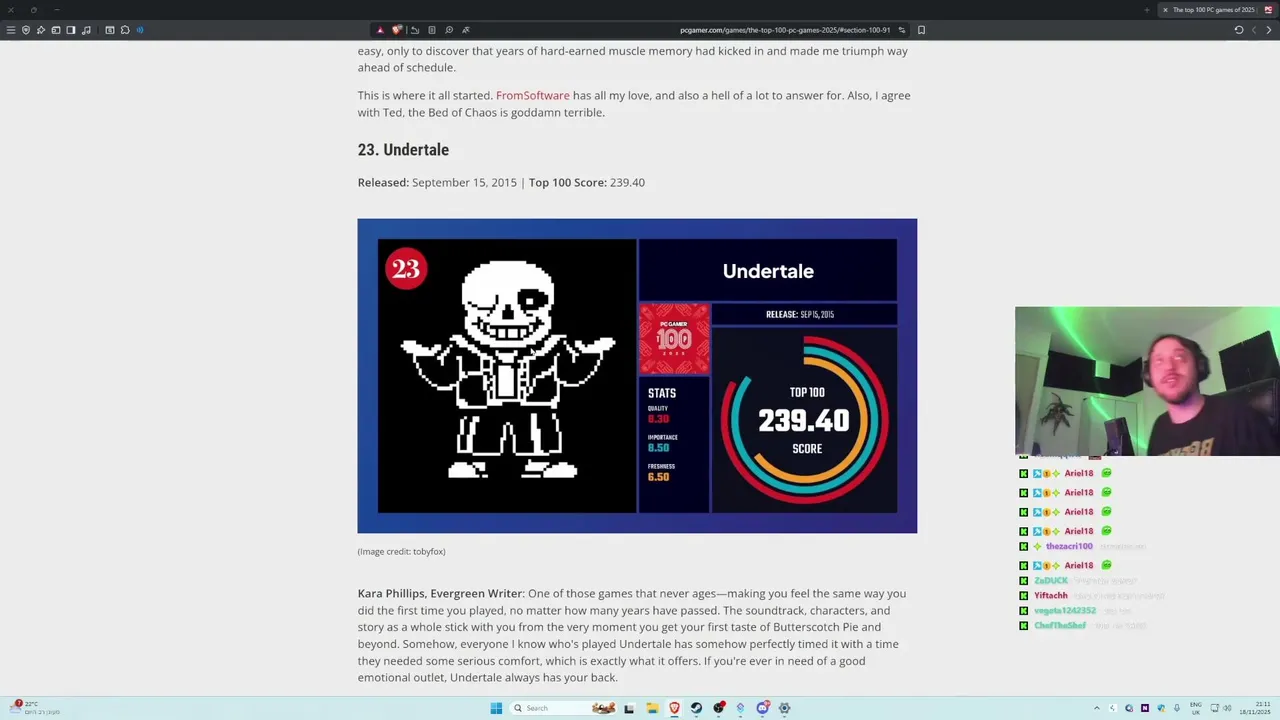Open the taskbar clock and date
Screen dimensions: 1280x720
1254,708
